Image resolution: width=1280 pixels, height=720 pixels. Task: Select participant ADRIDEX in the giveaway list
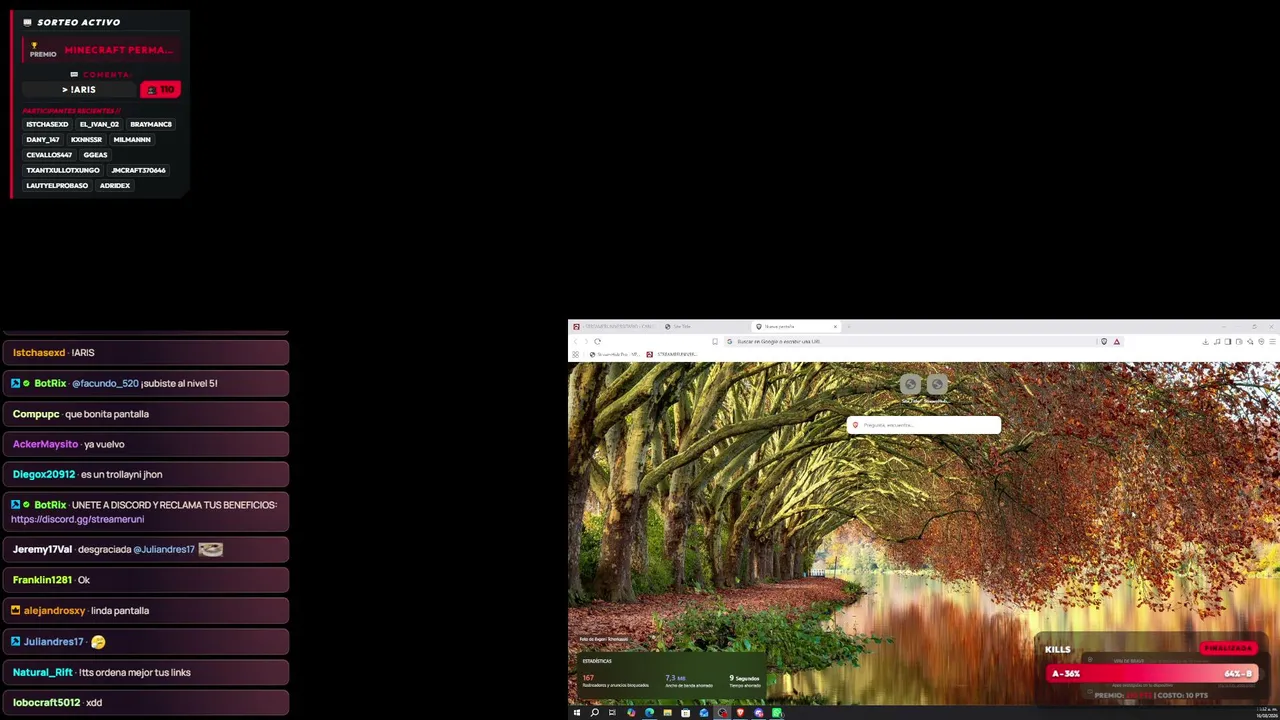115,186
